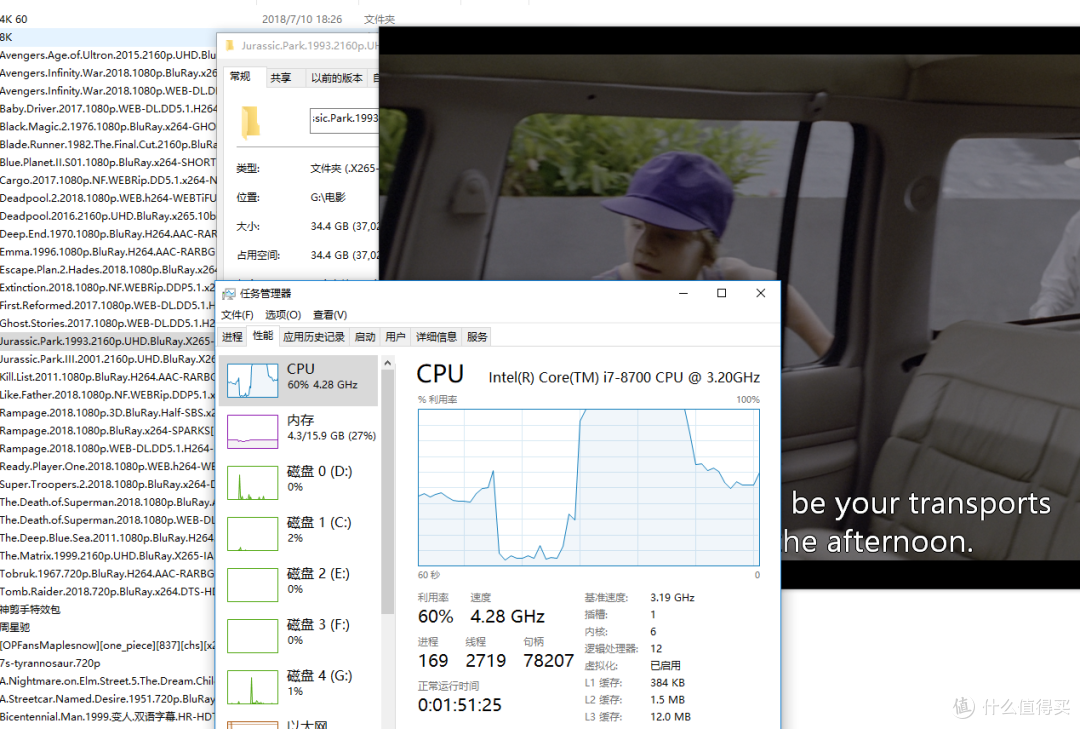The width and height of the screenshot is (1080, 729).
Task: Select Ghost.Stories.2017.1080p entry
Action: click(x=108, y=324)
